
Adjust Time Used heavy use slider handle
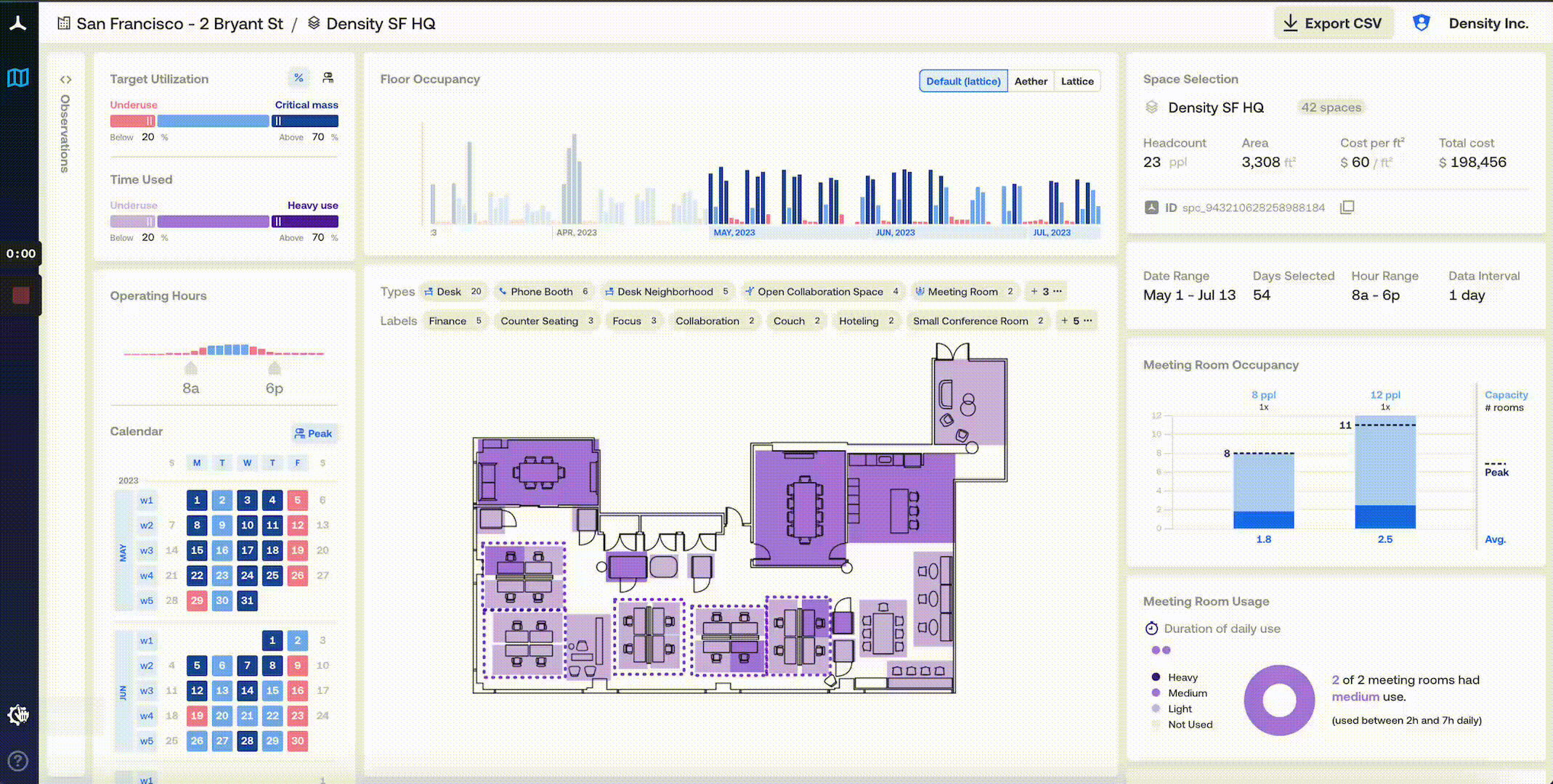[277, 221]
